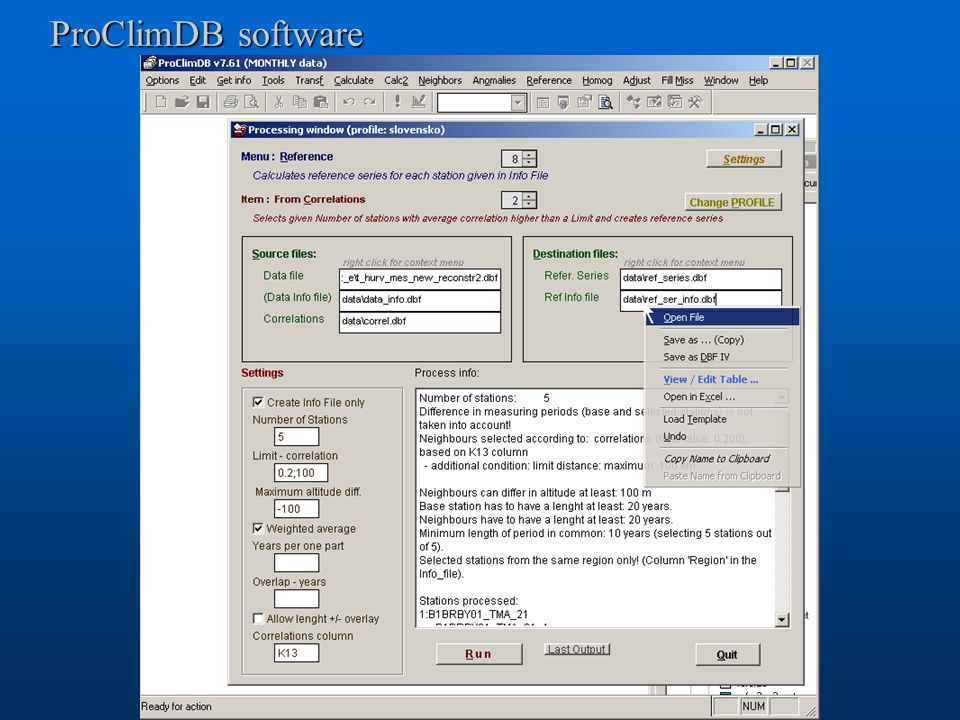
Task: Click the Number of Stations field
Action: [x=296, y=437]
